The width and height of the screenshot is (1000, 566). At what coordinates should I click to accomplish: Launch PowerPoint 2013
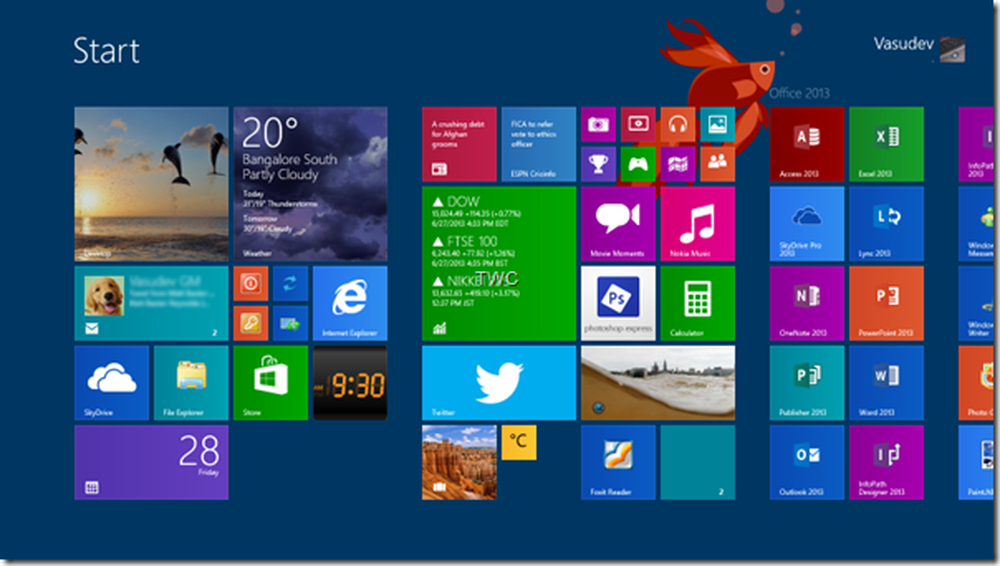[x=886, y=303]
